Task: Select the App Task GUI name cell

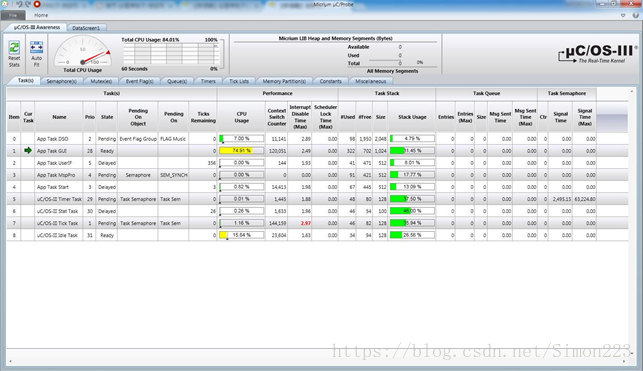Action: (x=59, y=151)
